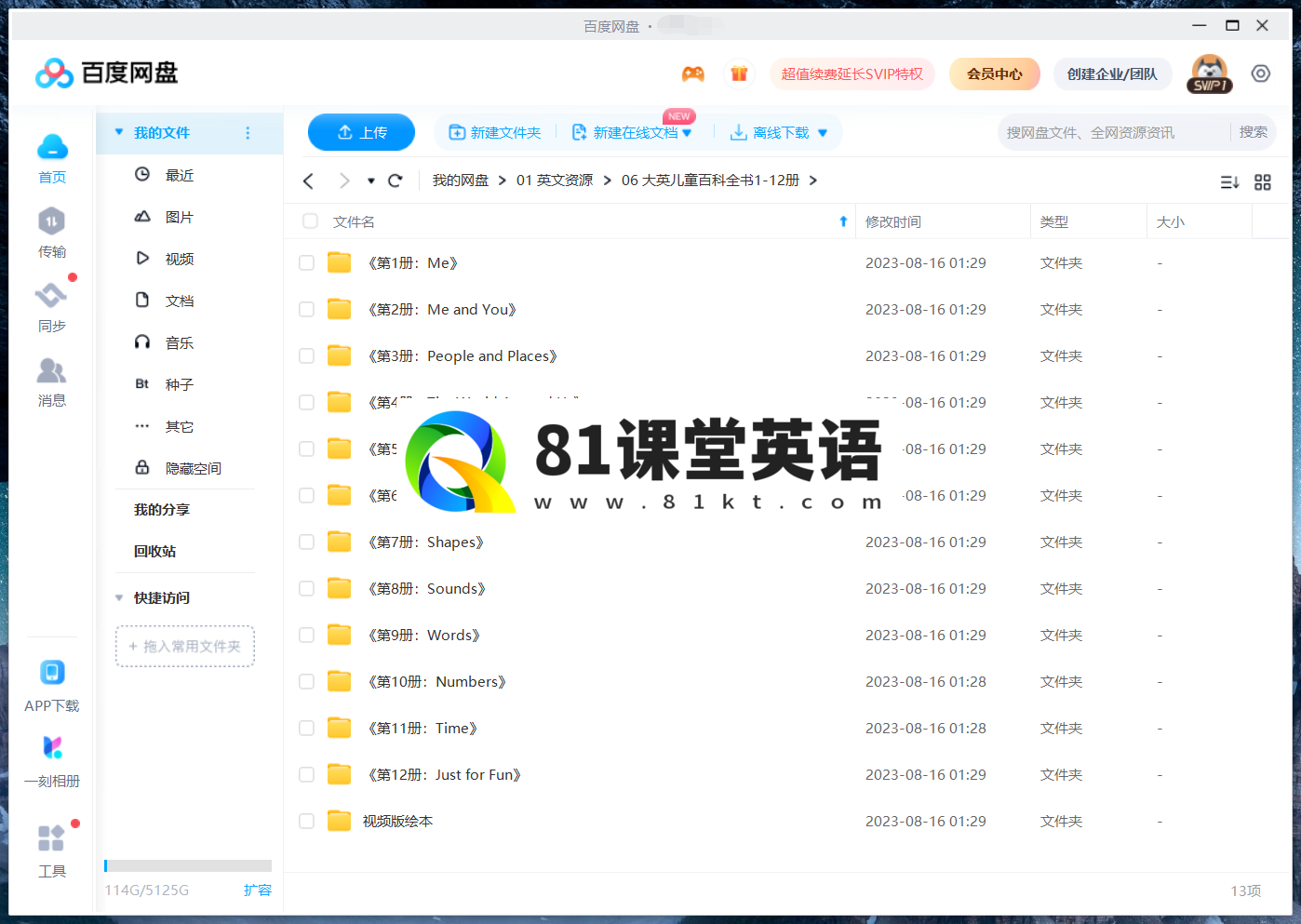Click the 拖入常用文件夹 drop area
This screenshot has width=1301, height=924.
point(185,646)
